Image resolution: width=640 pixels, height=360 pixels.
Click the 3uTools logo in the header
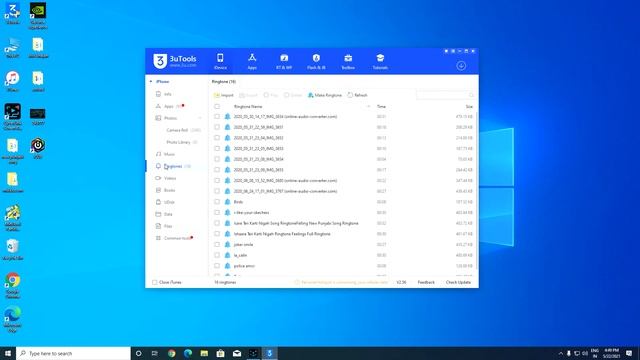coord(175,61)
